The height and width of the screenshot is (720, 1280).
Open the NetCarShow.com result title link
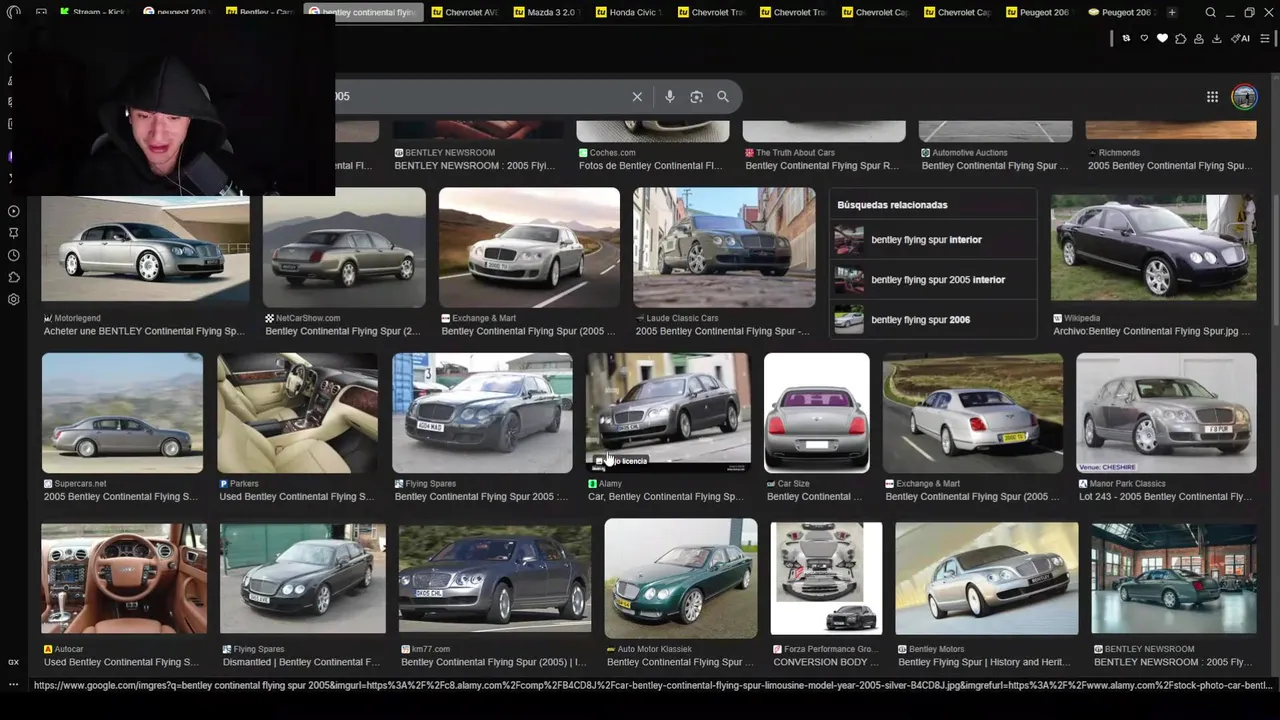(343, 331)
